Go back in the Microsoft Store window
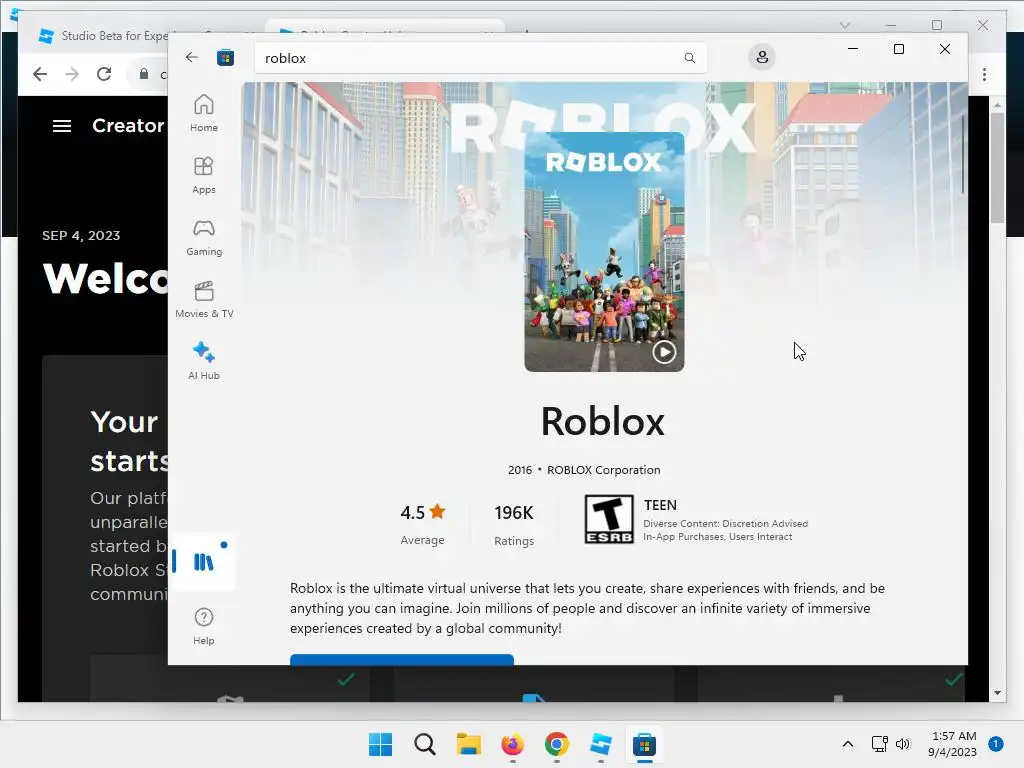 click(191, 57)
